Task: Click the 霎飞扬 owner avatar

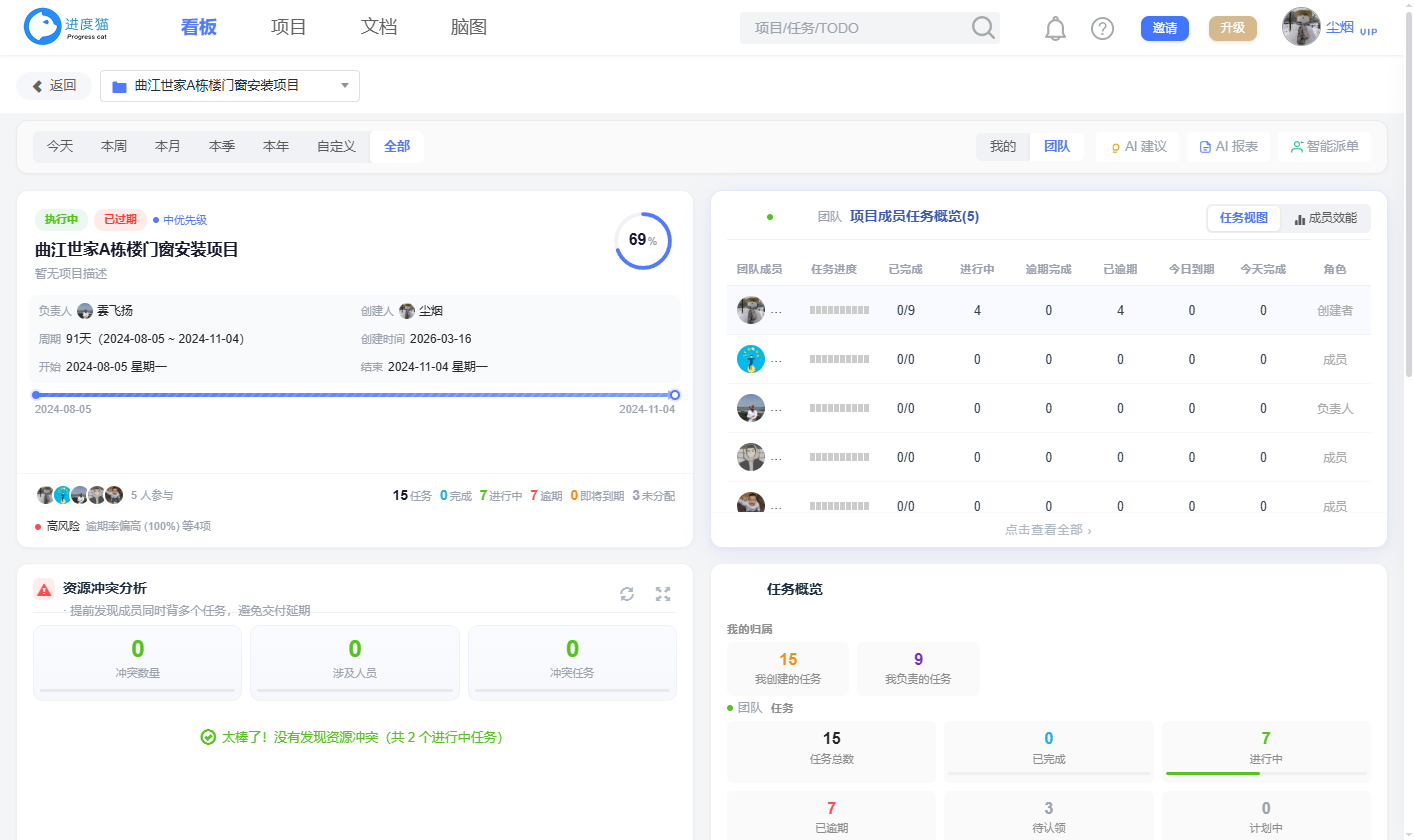Action: coord(85,311)
